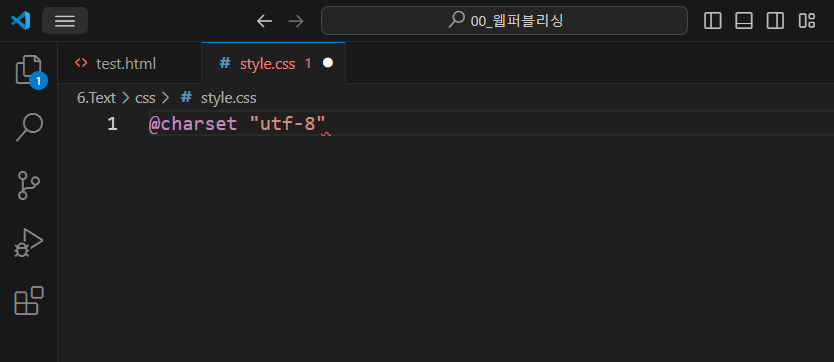Screen dimensions: 834x362
Task: Click the @charset keyword in line 1
Action: click(193, 124)
